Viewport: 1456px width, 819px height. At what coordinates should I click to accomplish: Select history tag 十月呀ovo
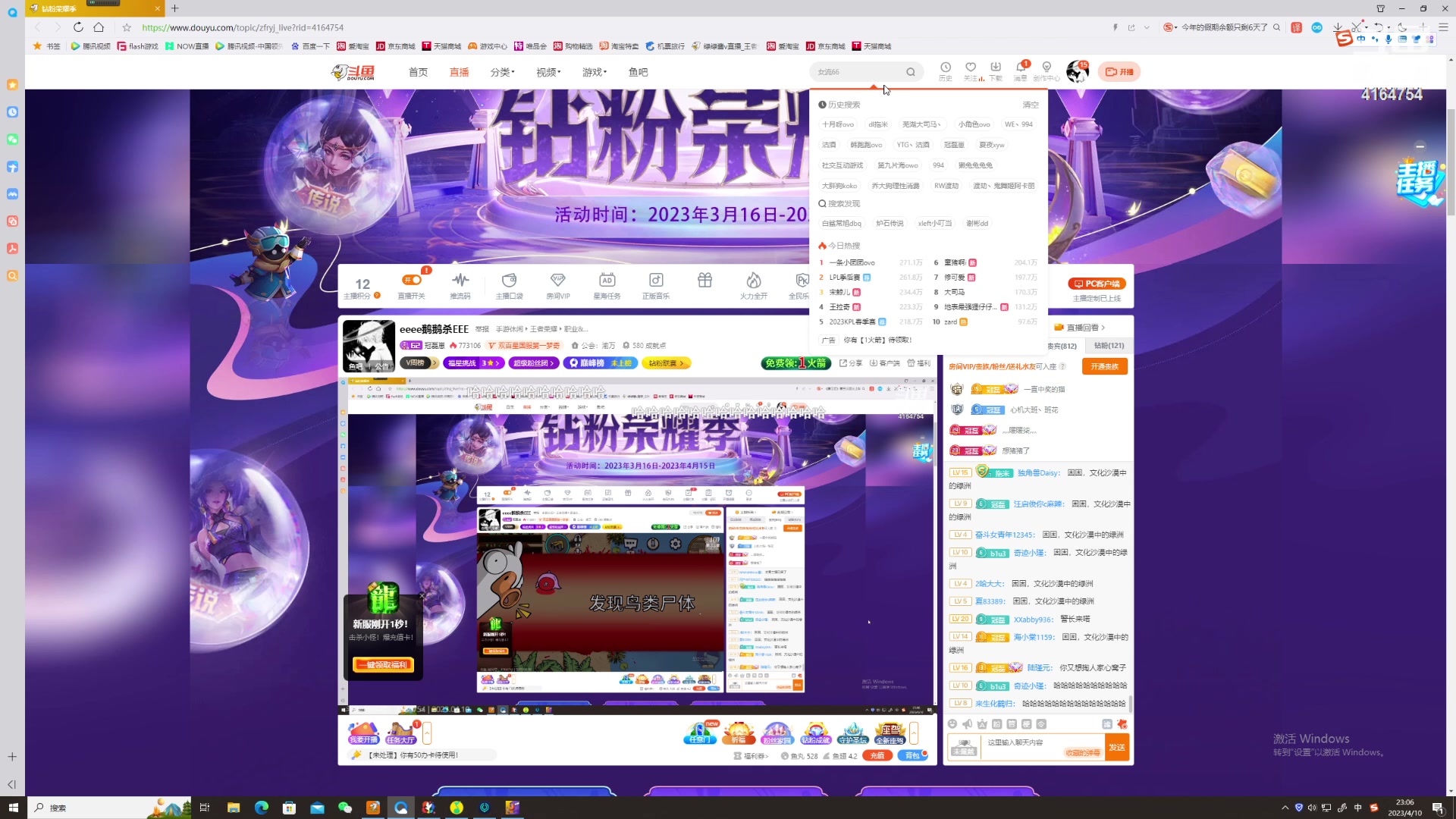pyautogui.click(x=838, y=124)
